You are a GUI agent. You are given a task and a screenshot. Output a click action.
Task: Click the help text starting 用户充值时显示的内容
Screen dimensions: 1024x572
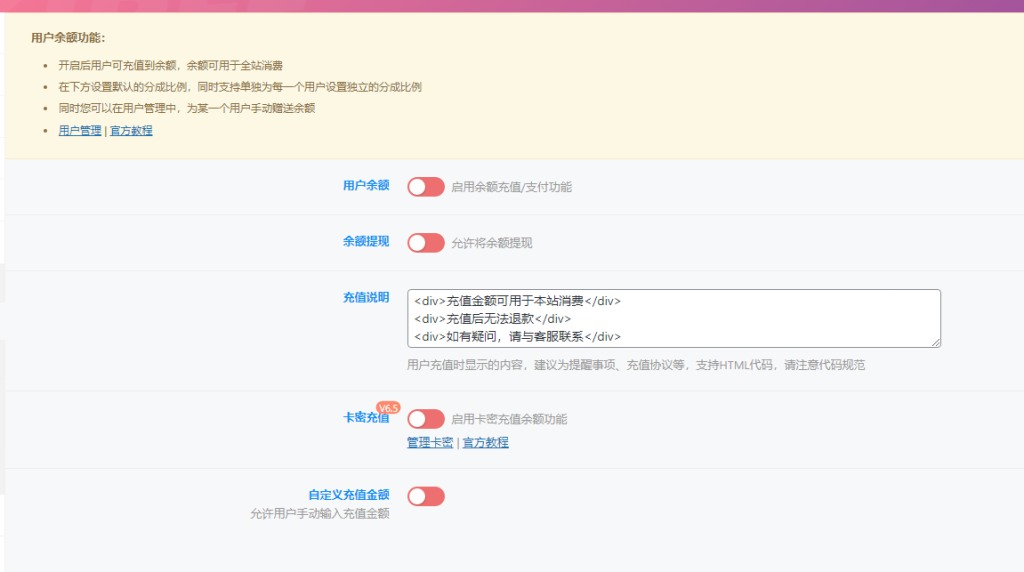[x=635, y=365]
